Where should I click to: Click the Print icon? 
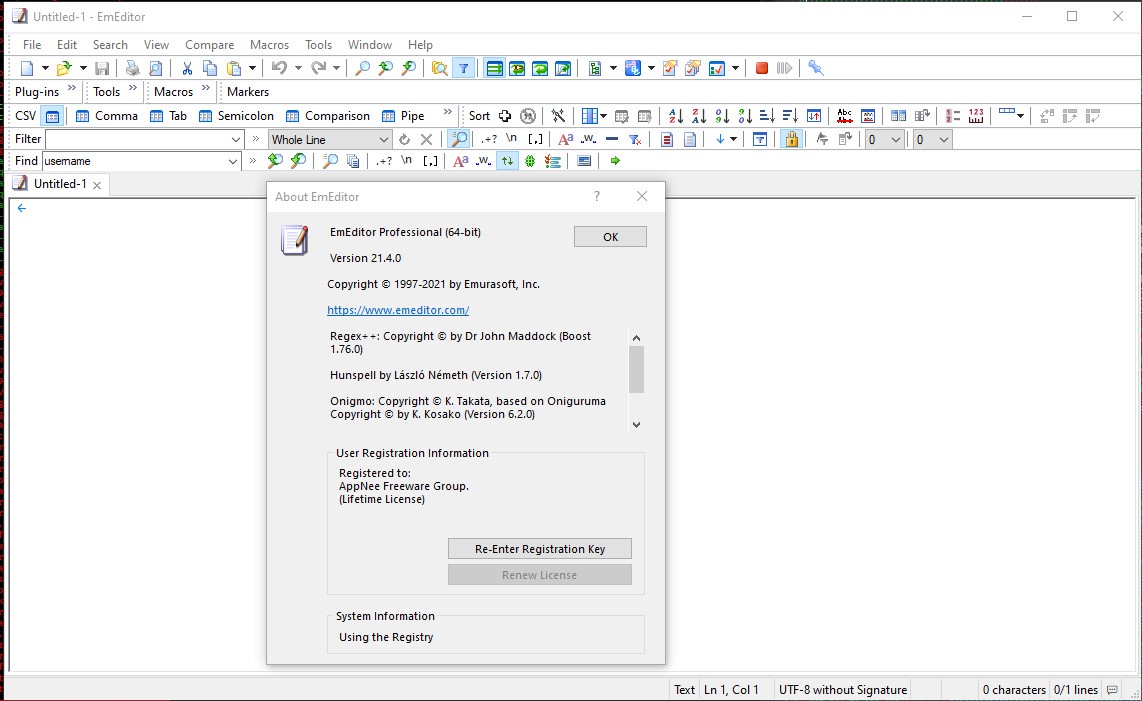132,68
